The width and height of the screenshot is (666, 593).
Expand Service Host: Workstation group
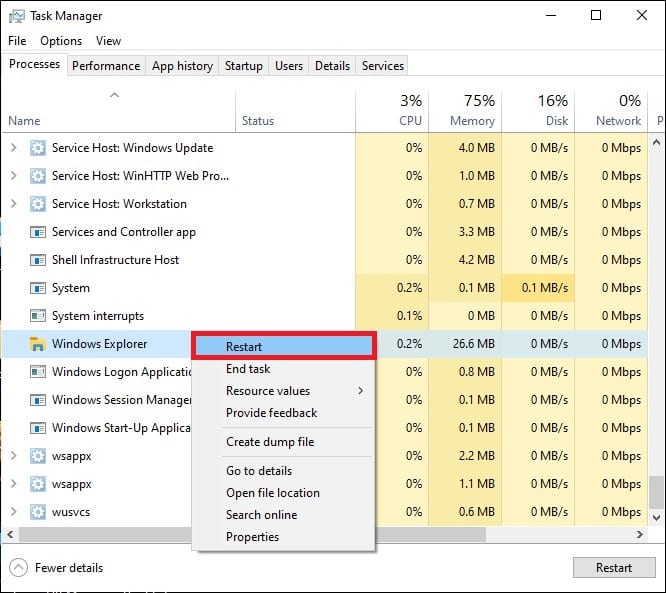point(14,204)
